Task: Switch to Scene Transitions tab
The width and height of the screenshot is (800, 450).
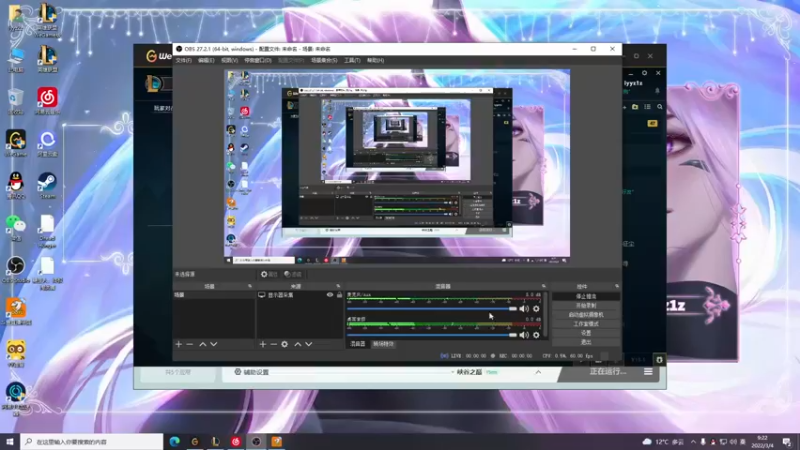Action: pos(384,344)
